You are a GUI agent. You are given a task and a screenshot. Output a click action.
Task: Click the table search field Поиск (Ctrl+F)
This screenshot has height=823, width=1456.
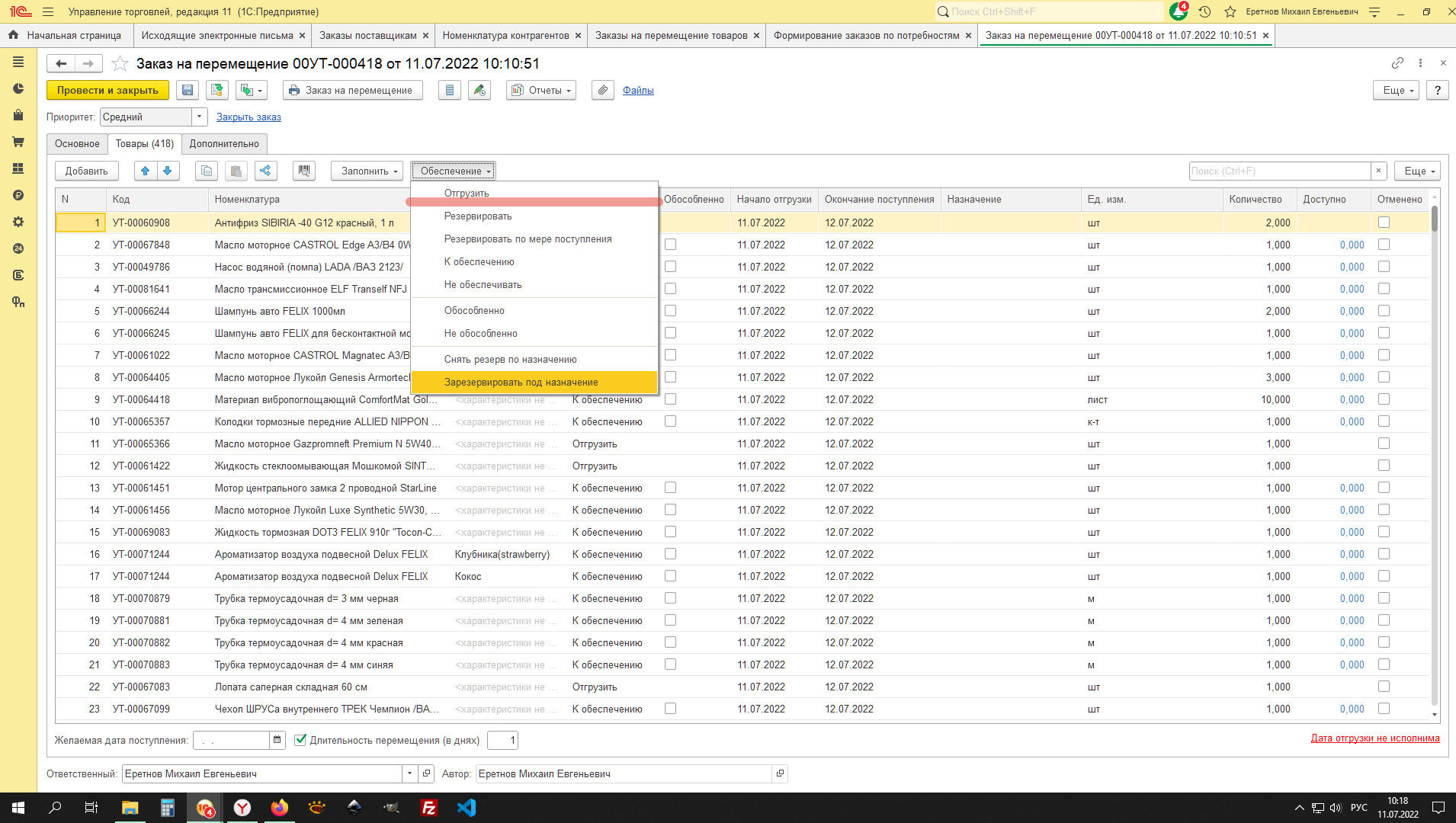(x=1279, y=171)
